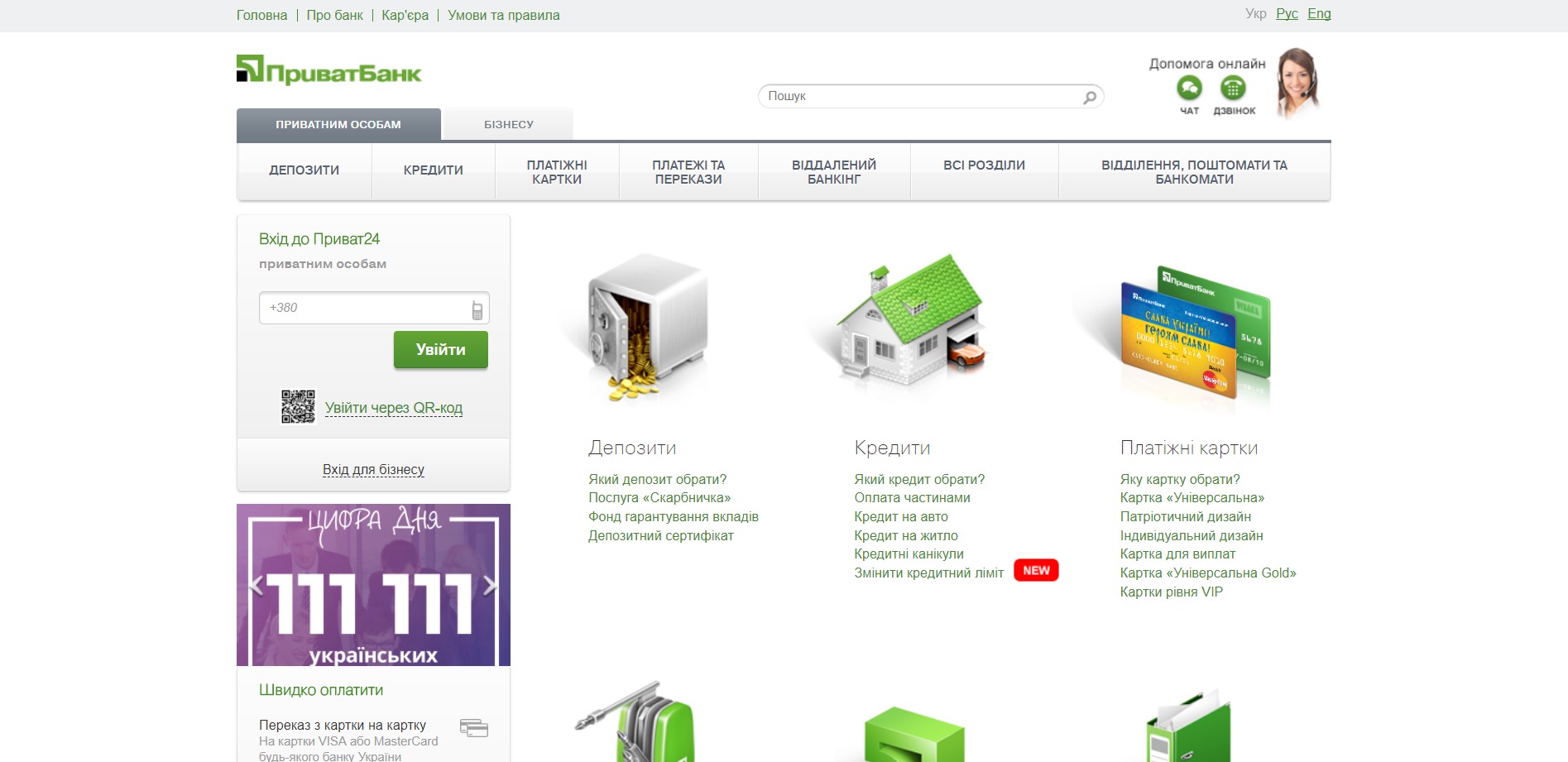Open Віддалений банкінг menu

tap(834, 172)
